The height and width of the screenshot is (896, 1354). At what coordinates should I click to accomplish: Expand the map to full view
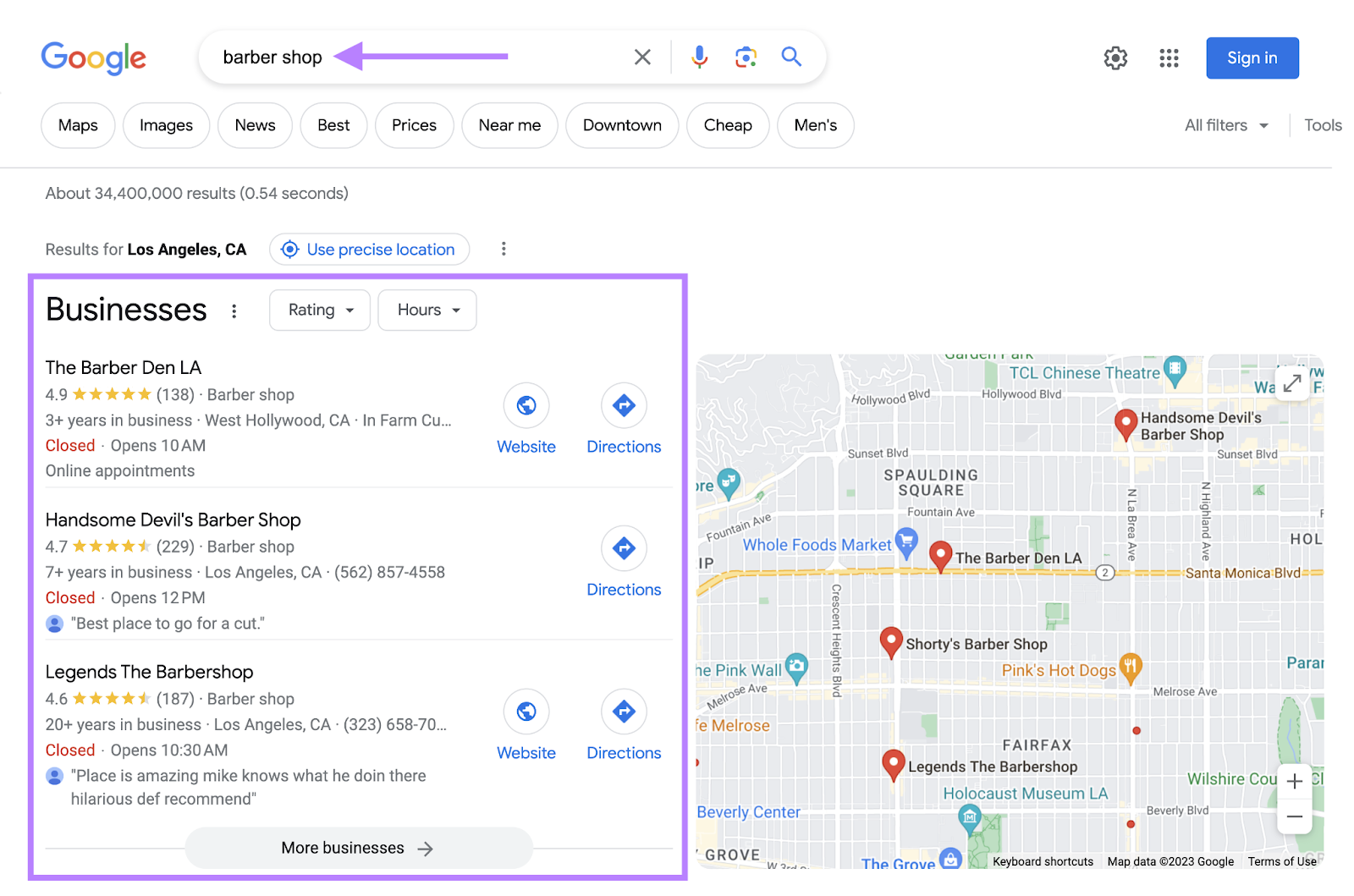[x=1291, y=383]
